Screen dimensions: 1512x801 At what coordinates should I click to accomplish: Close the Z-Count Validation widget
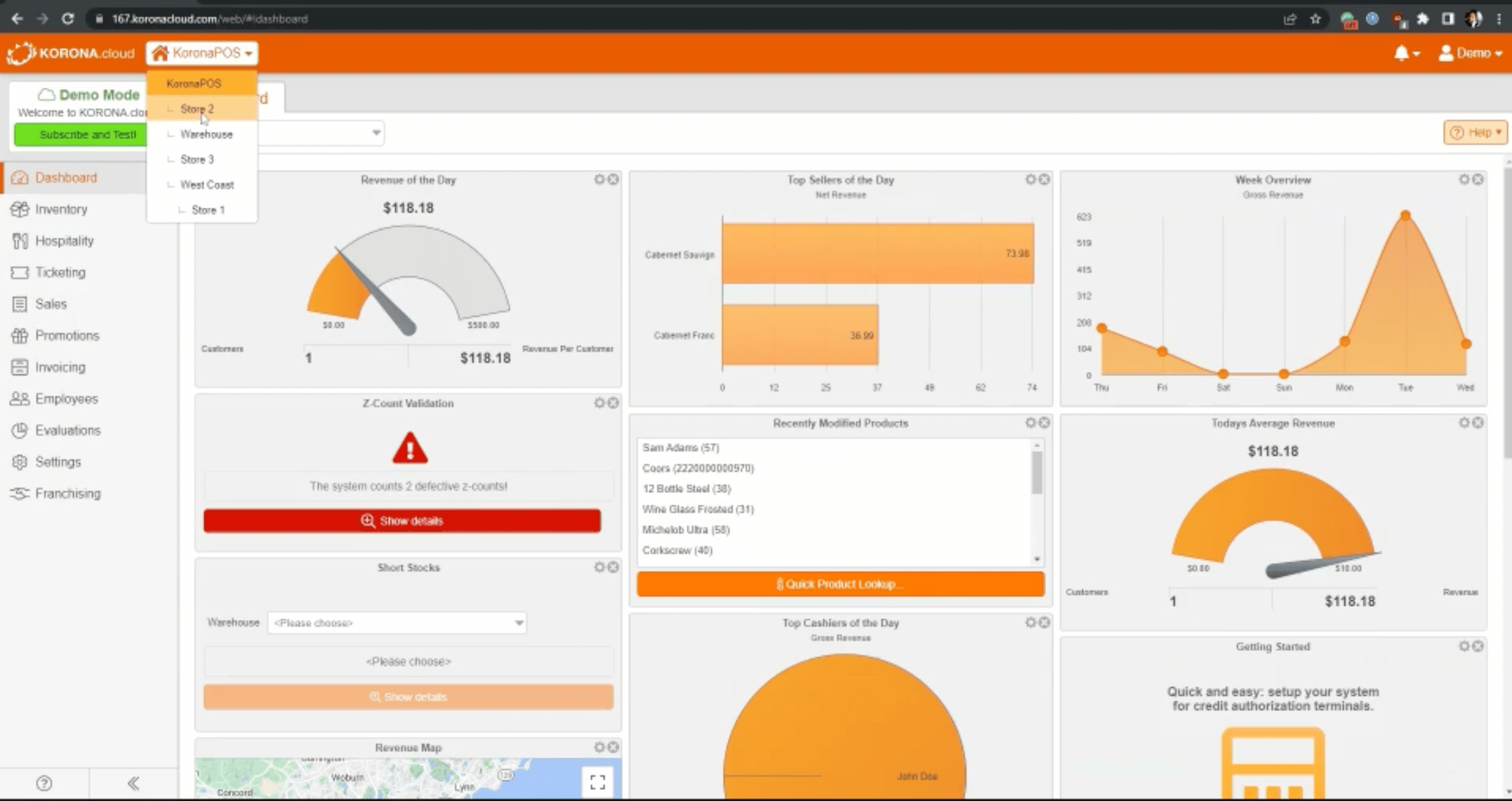[x=614, y=403]
